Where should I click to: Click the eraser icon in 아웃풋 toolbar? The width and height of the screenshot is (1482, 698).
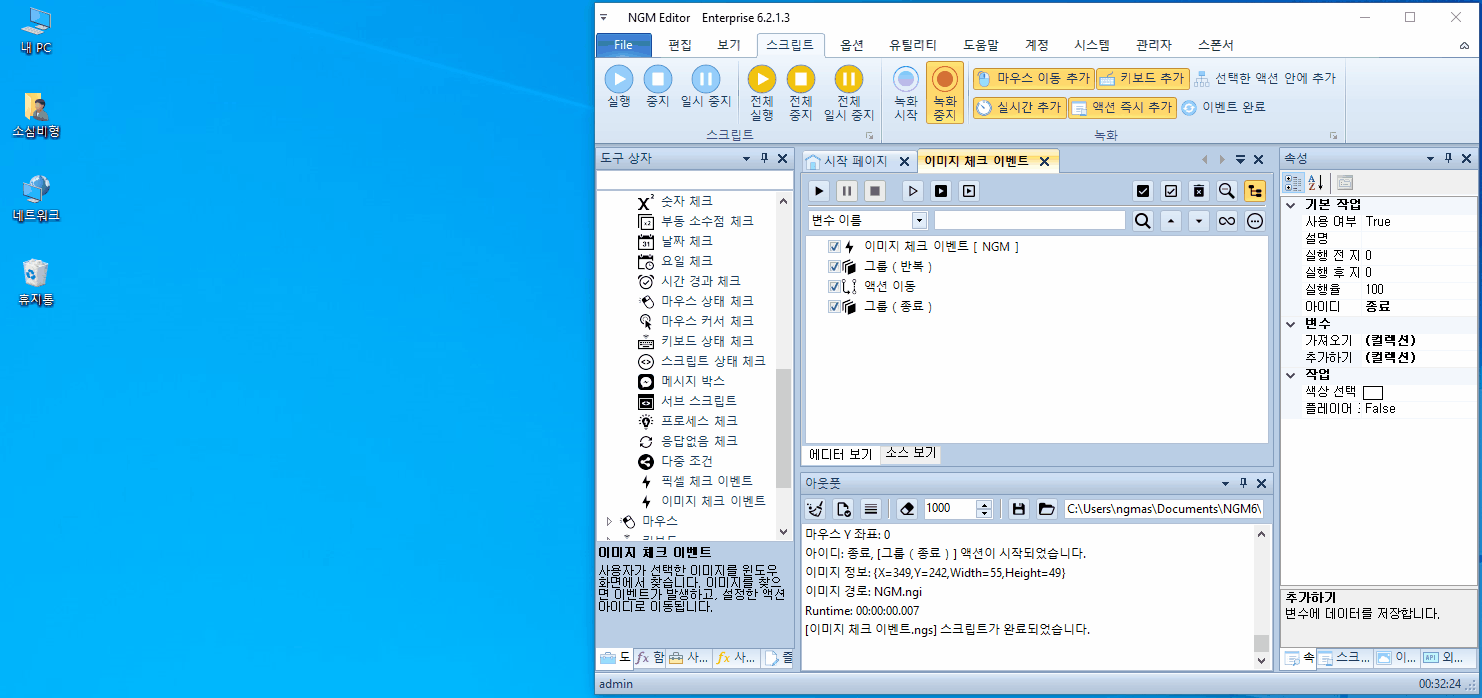point(907,509)
